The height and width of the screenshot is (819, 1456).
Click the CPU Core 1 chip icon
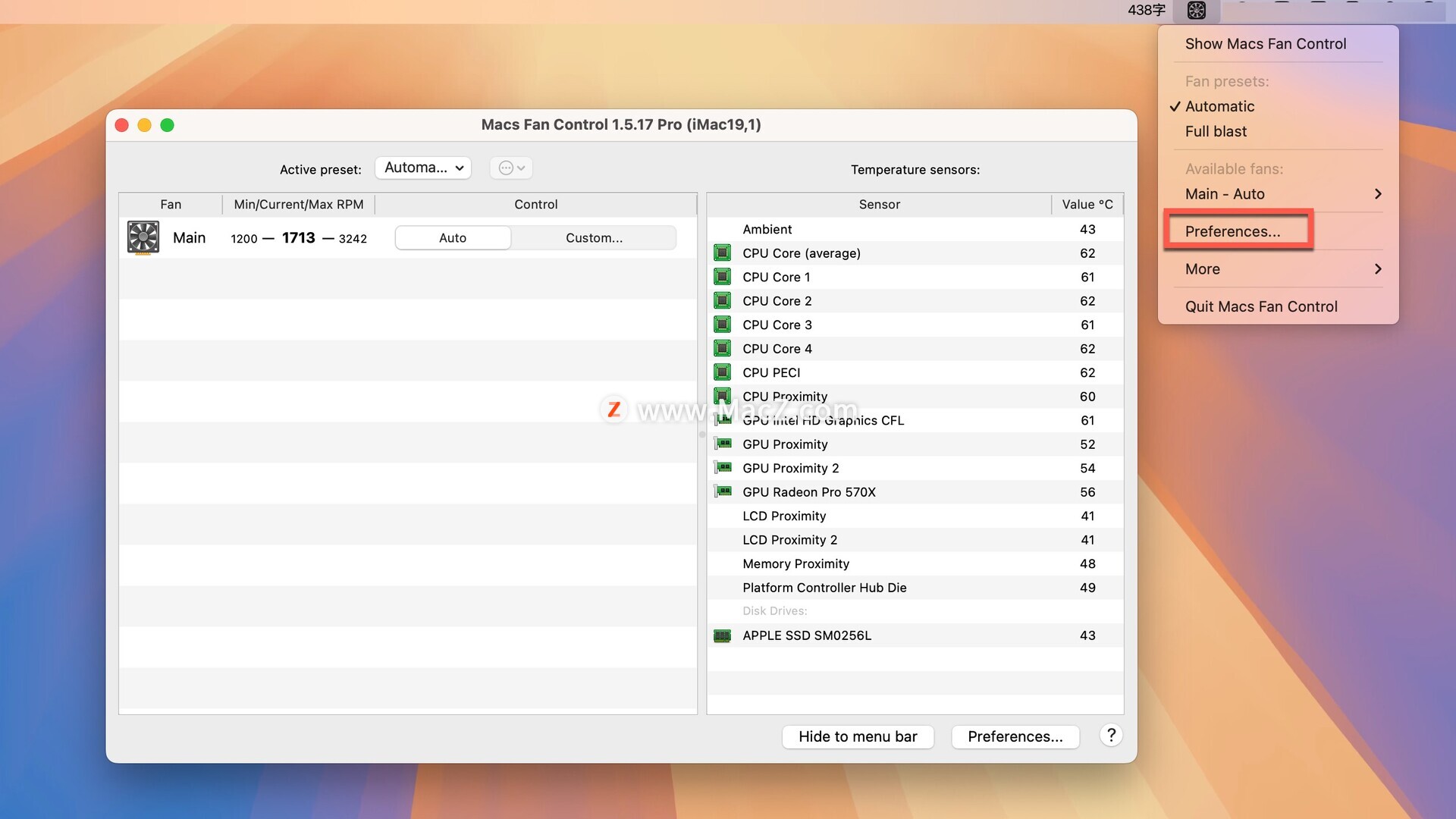[x=723, y=277]
